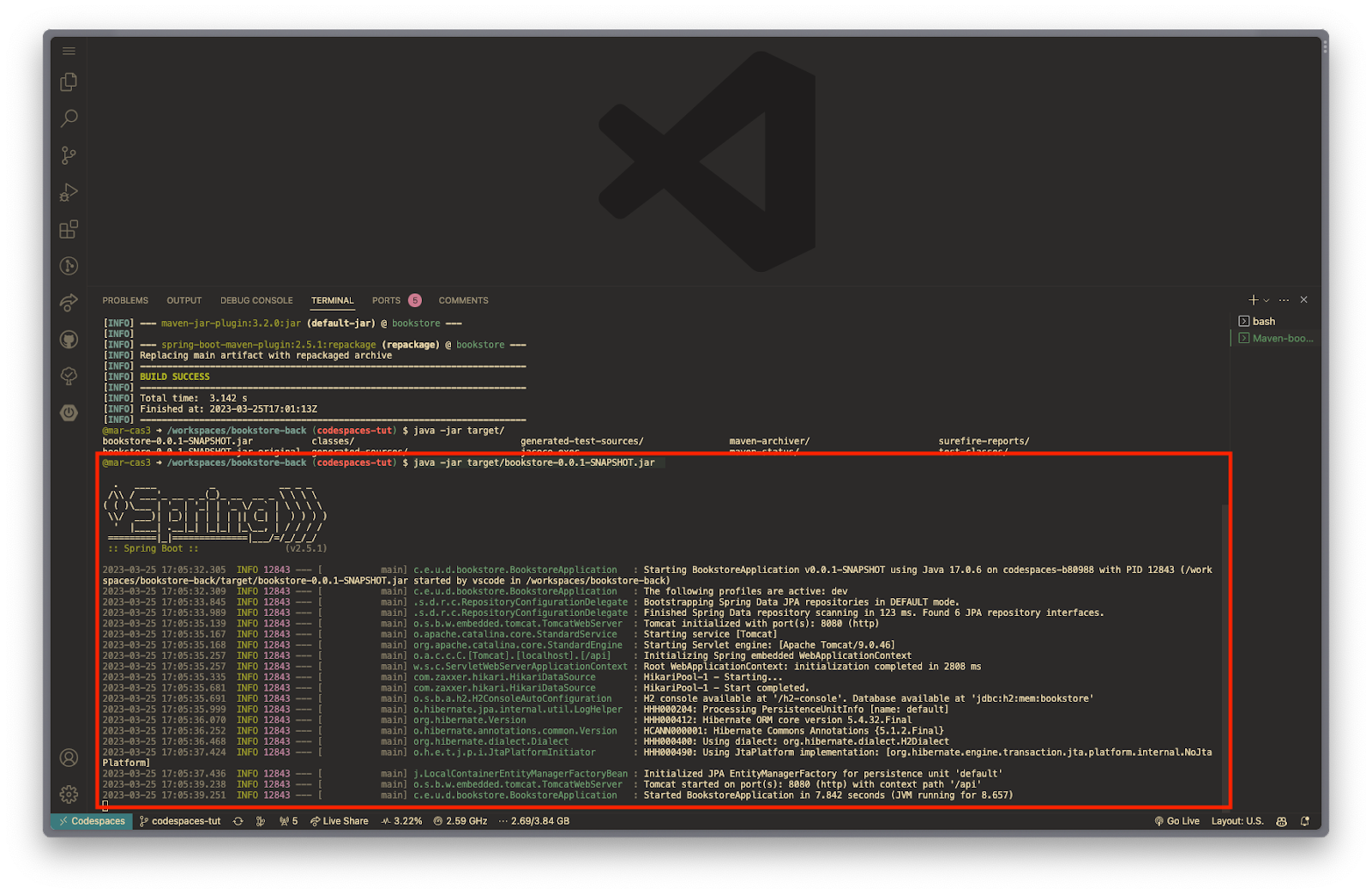Click Go Live in status bar
Image resolution: width=1372 pixels, height=894 pixels.
click(1177, 821)
